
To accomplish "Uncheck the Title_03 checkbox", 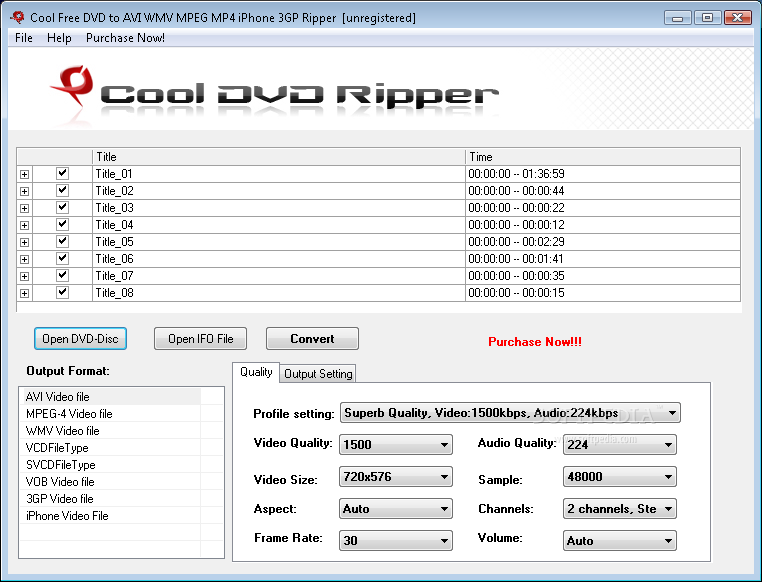I will pos(62,207).
